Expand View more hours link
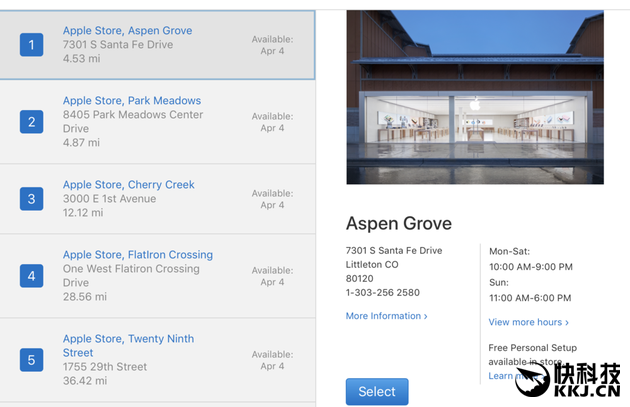 [x=529, y=322]
